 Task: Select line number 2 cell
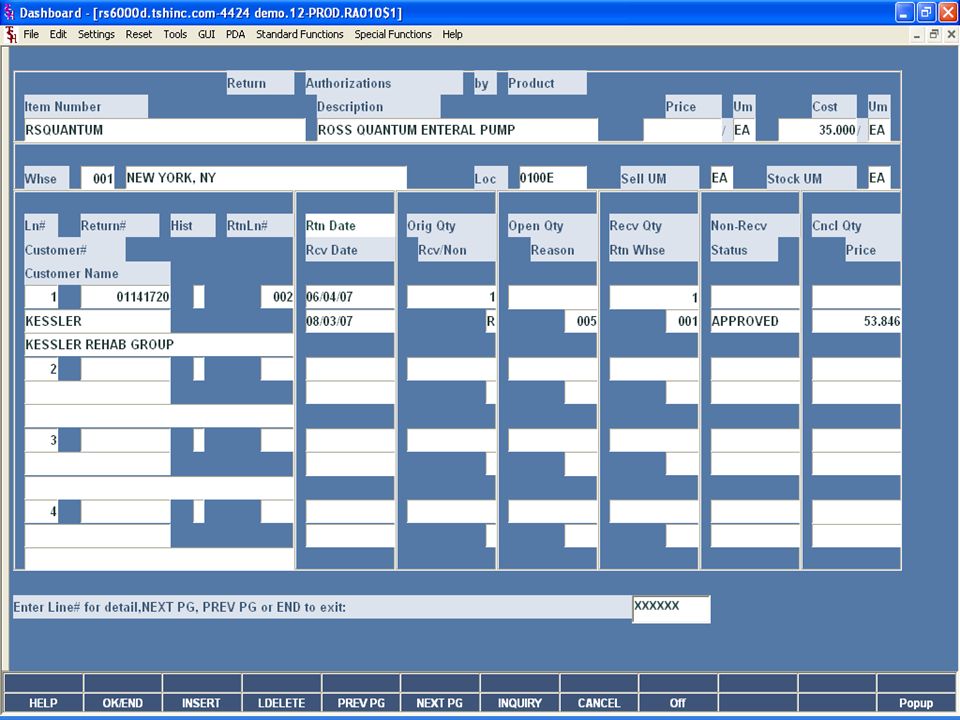pyautogui.click(x=41, y=369)
